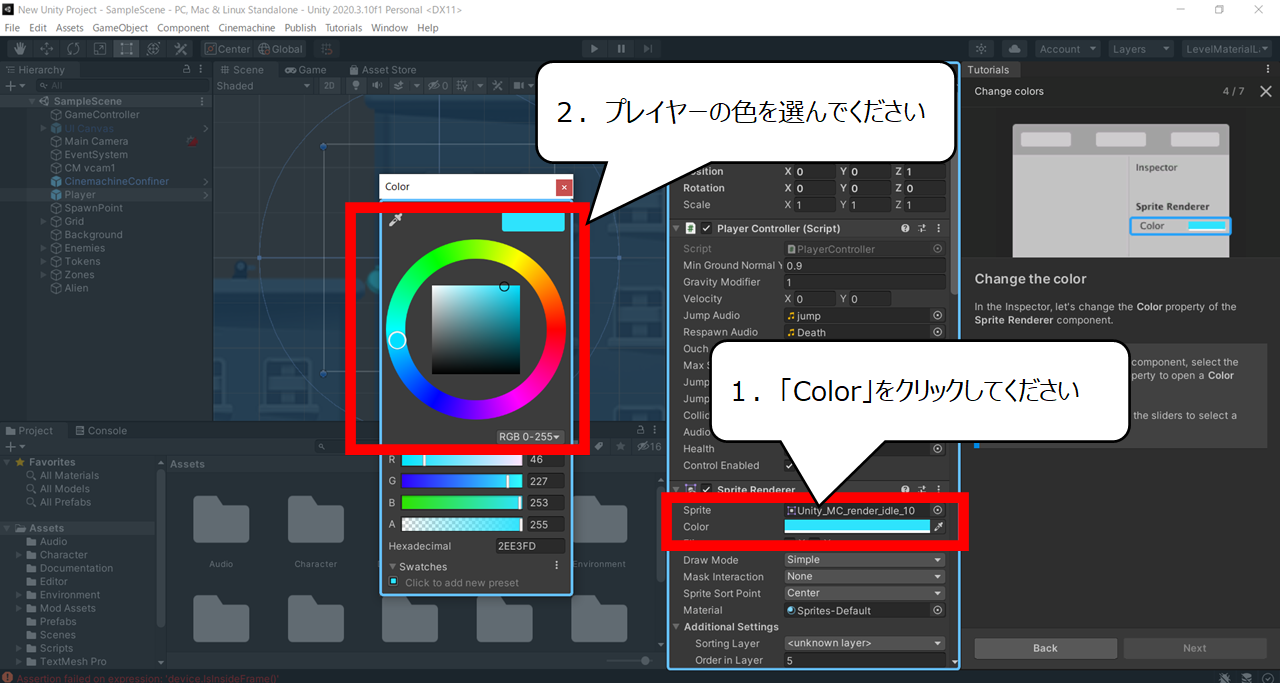Select the Rotate tool
1280x683 pixels.
tap(74, 48)
